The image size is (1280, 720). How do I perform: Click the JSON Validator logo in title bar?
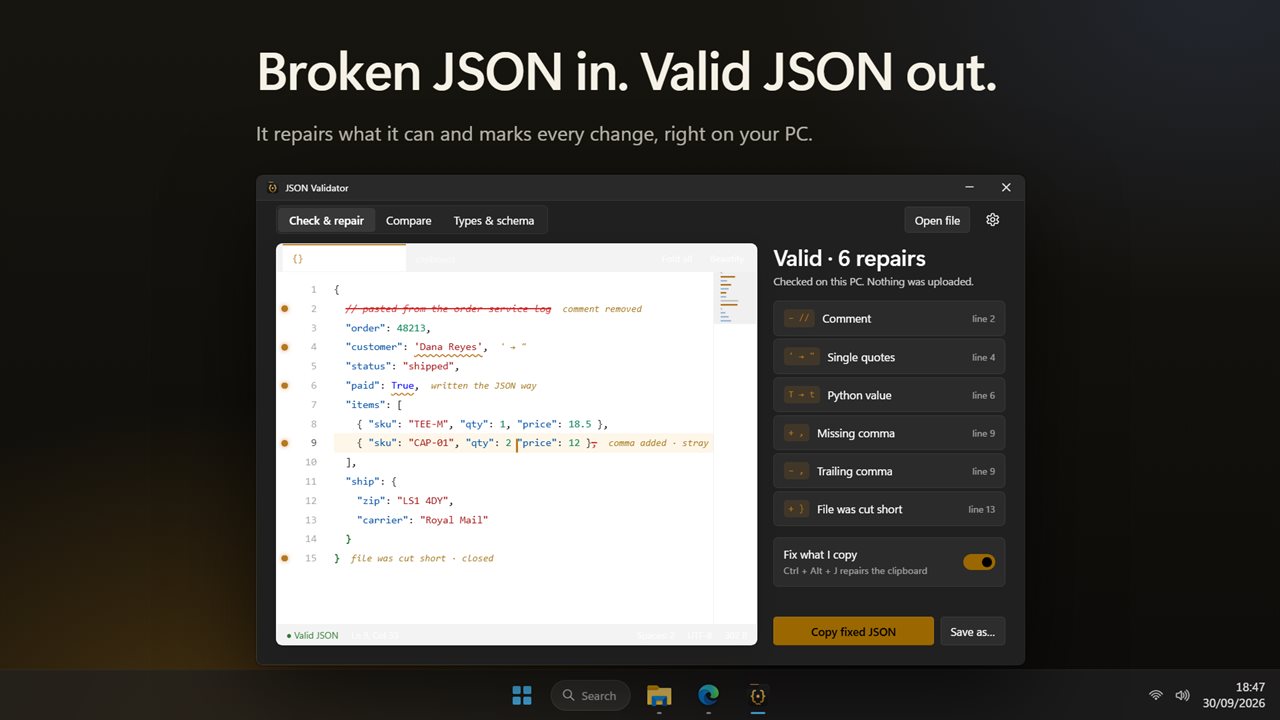tap(272, 187)
